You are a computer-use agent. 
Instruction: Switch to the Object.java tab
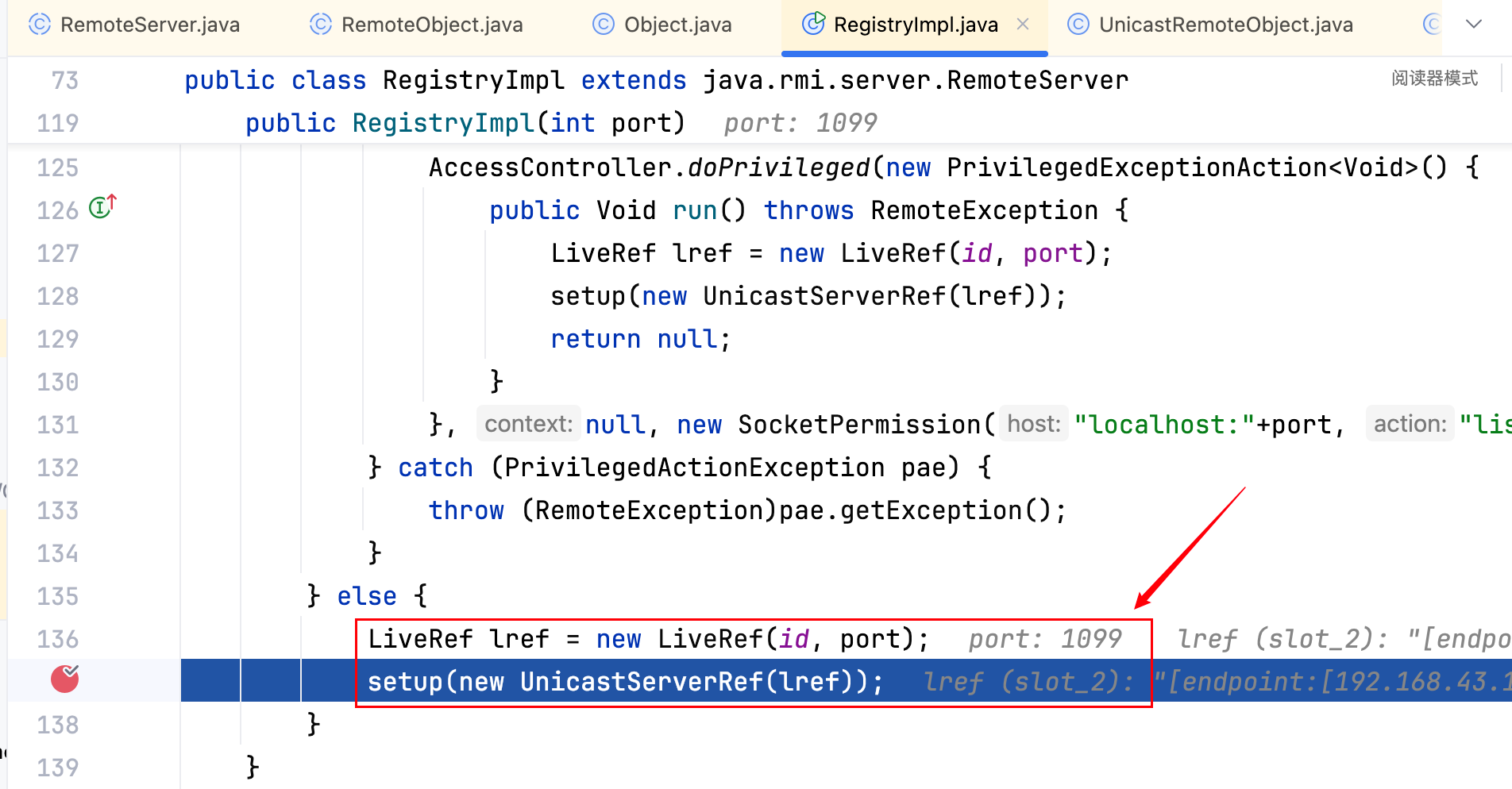[677, 25]
